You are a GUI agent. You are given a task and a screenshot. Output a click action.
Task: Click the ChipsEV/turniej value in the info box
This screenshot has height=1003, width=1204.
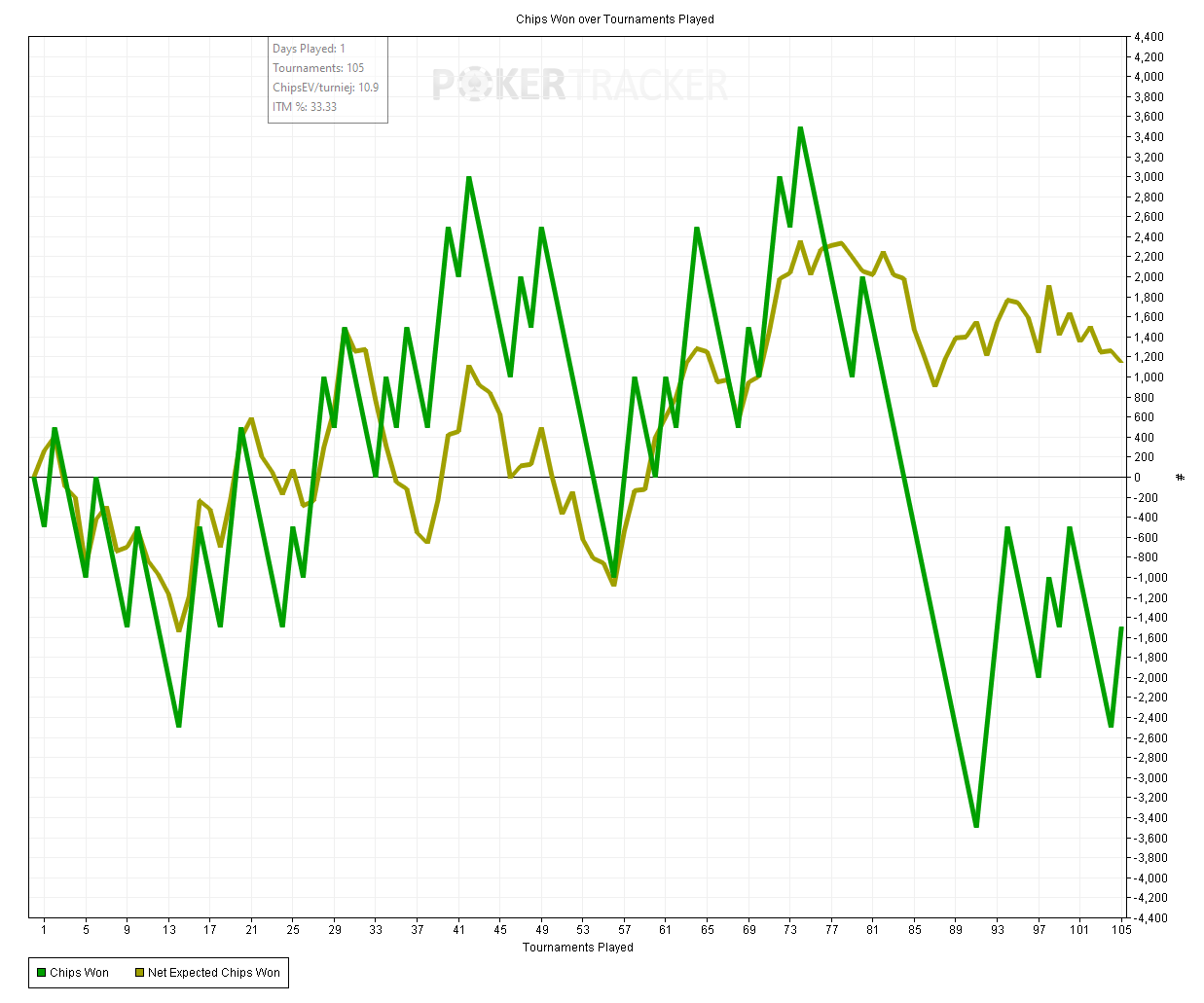point(325,88)
